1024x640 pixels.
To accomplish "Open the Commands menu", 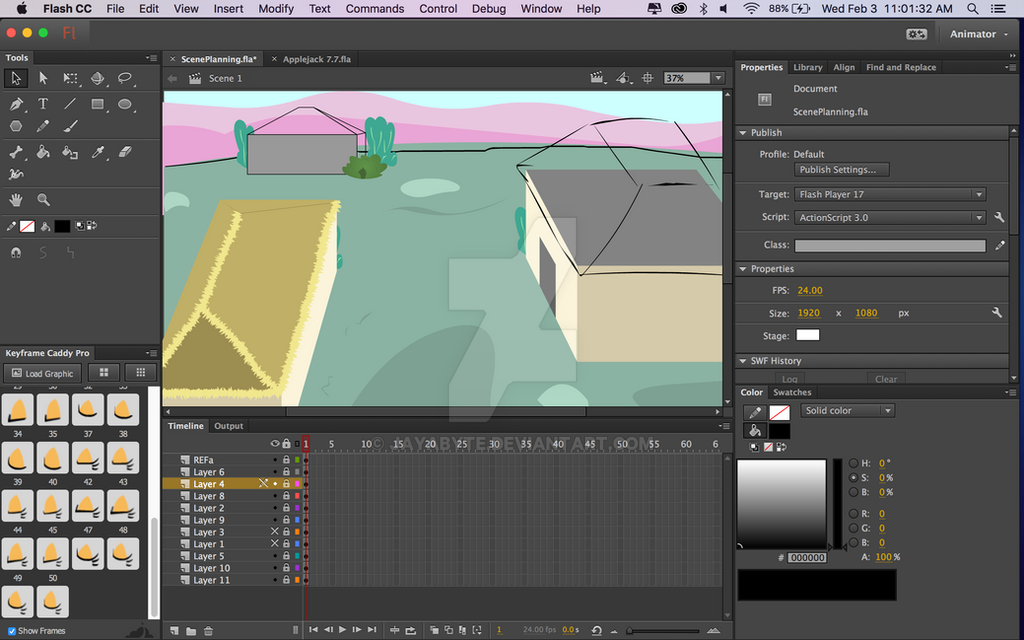I will point(375,8).
